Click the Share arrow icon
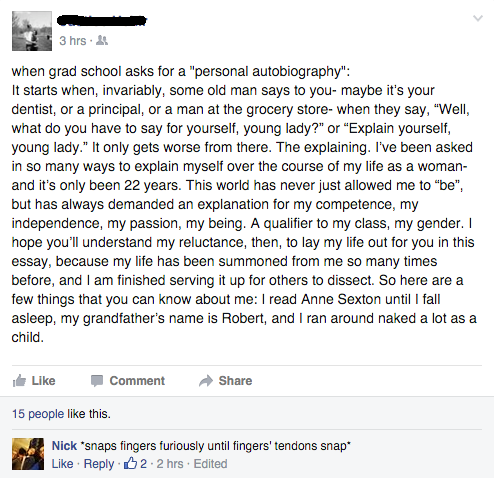Image resolution: width=494 pixels, height=478 pixels. point(206,381)
